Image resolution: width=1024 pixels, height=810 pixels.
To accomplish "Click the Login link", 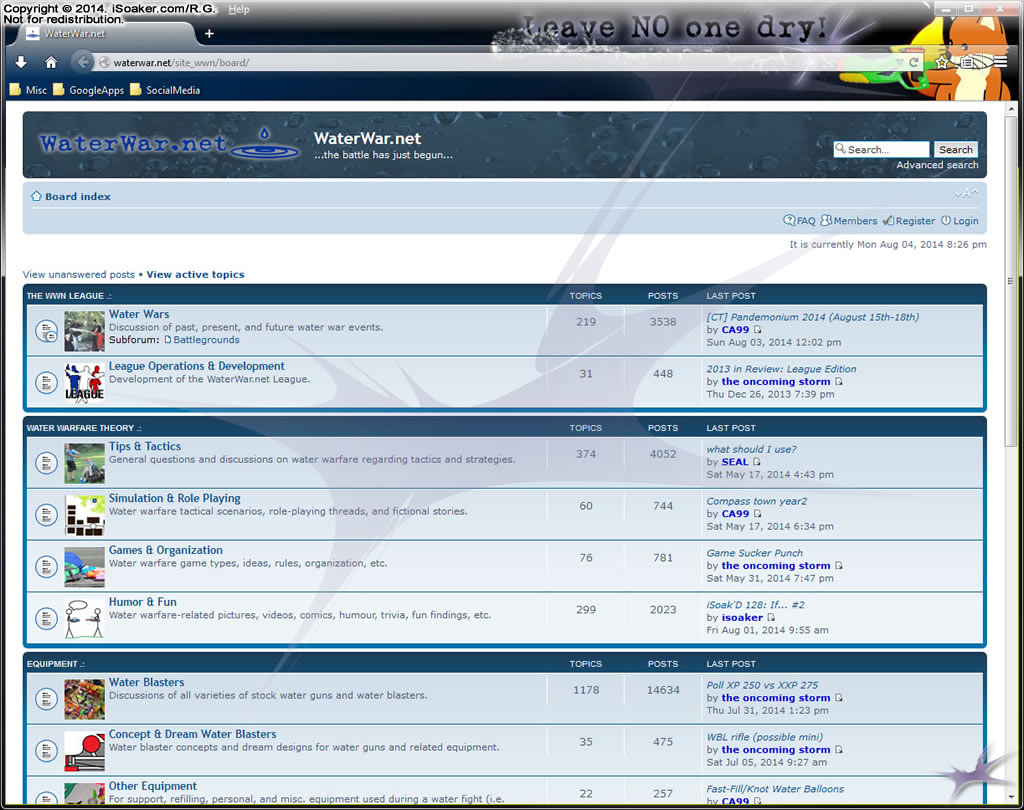I will (959, 221).
